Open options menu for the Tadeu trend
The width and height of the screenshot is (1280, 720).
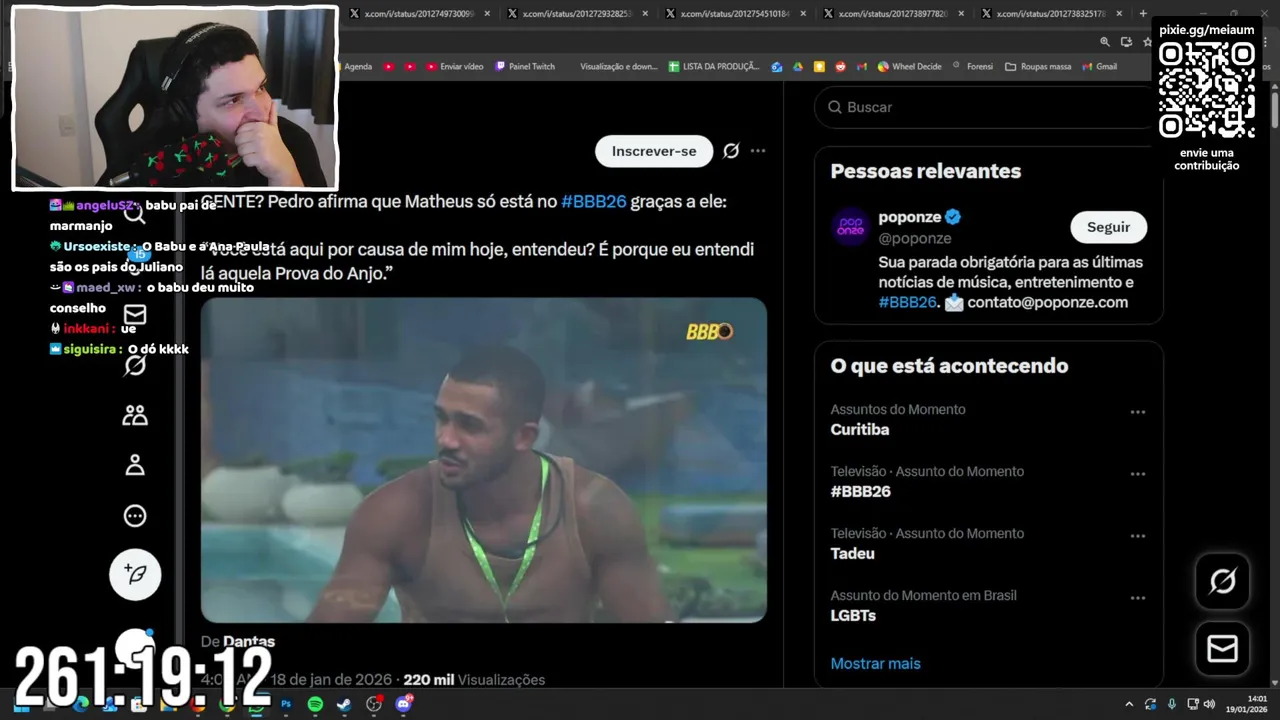1137,536
